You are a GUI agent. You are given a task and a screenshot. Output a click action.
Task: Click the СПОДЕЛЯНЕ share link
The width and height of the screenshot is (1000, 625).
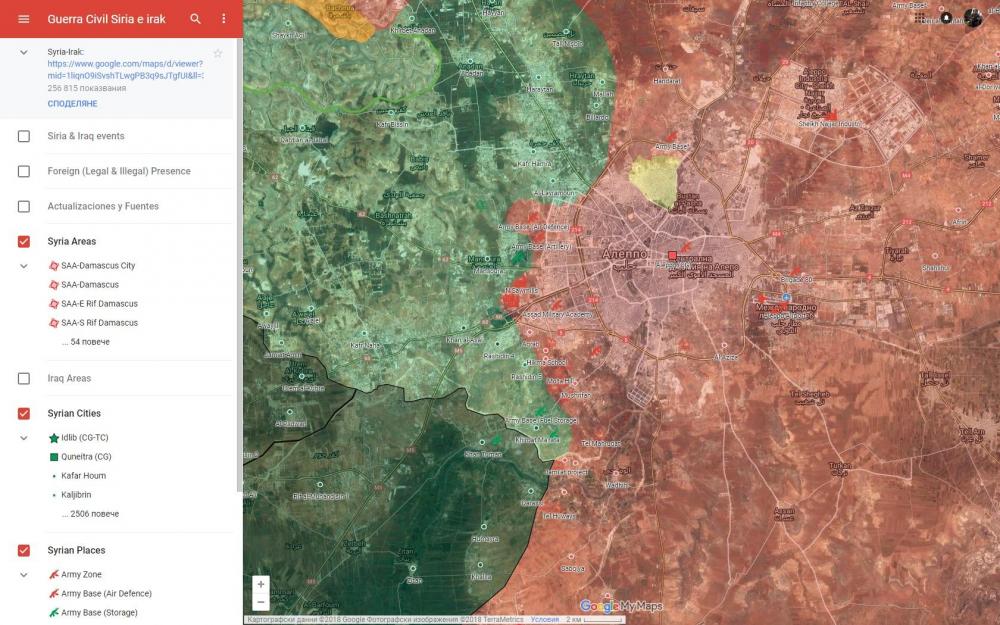click(72, 103)
